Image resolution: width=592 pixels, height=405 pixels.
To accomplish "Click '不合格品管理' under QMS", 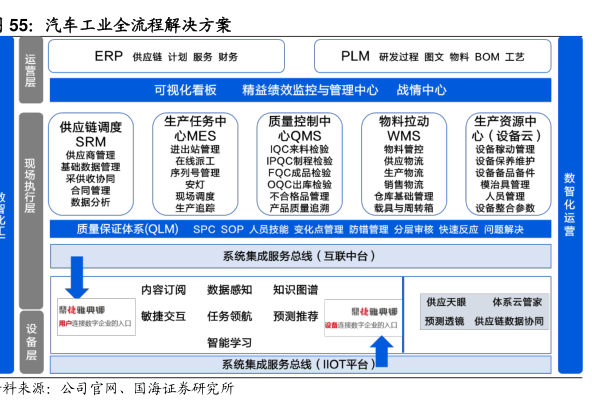I will click(x=299, y=196).
